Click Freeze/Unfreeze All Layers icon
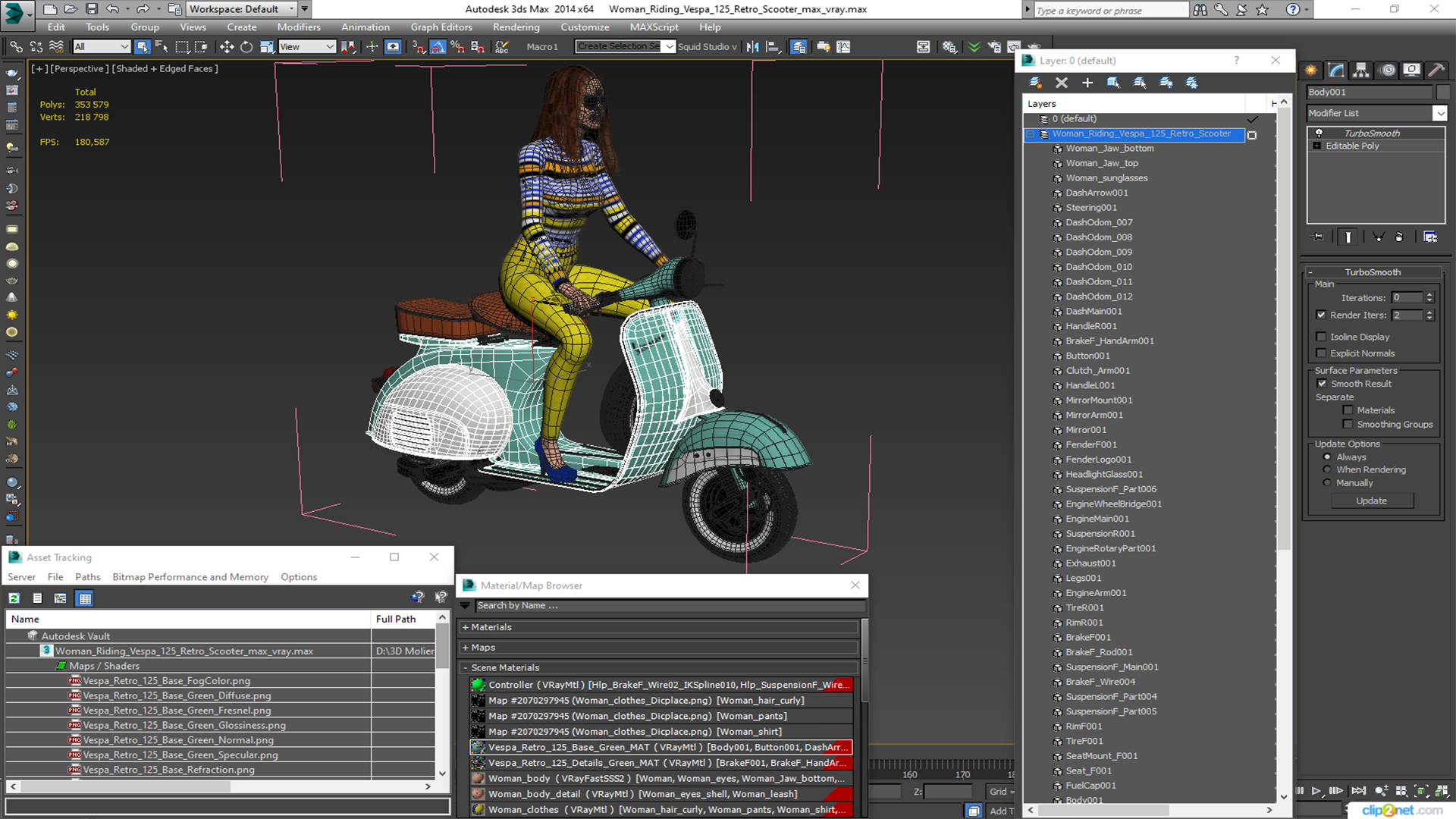The image size is (1456, 819). [x=1191, y=83]
